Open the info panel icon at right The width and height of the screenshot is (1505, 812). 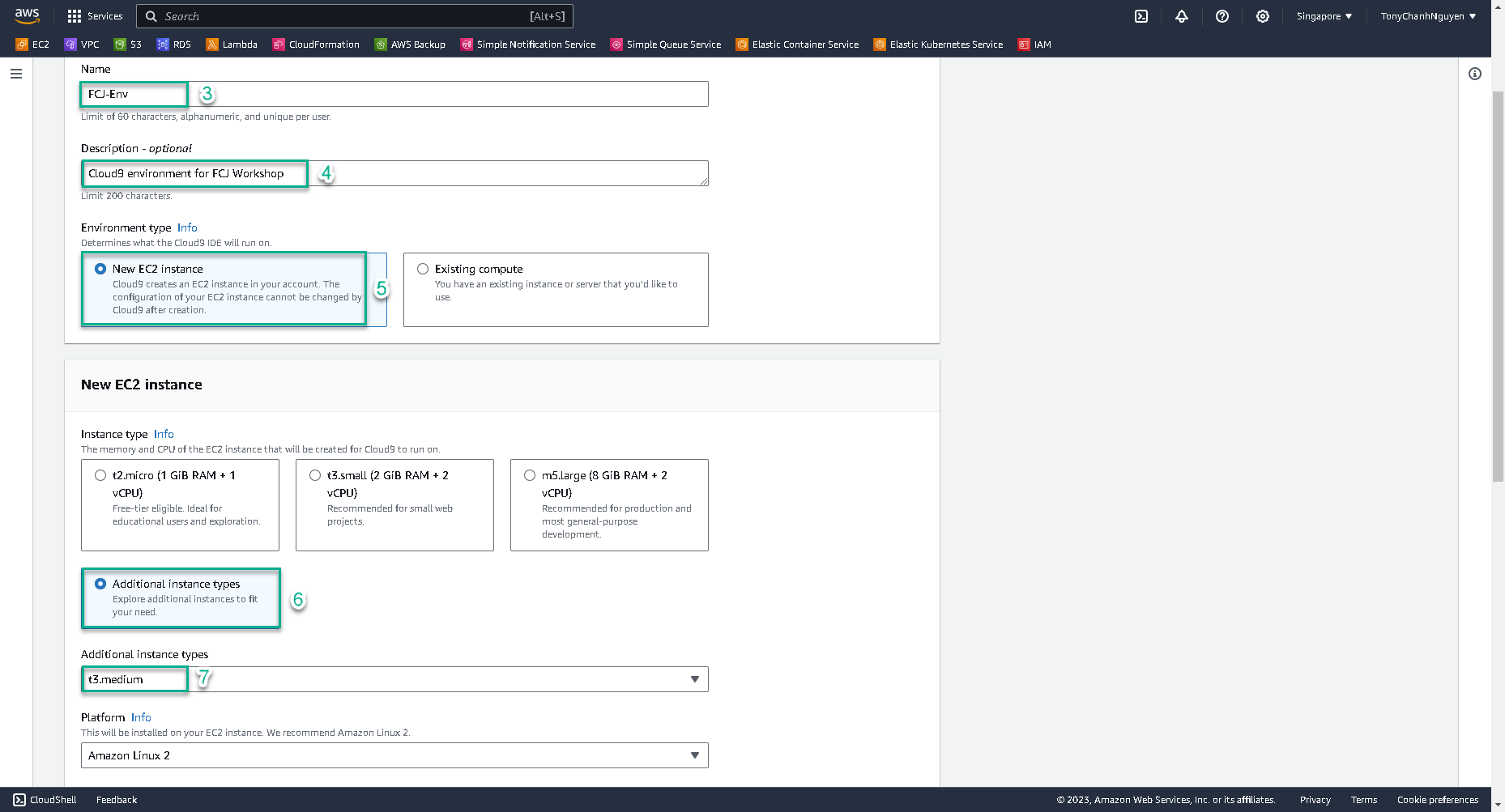pos(1475,74)
